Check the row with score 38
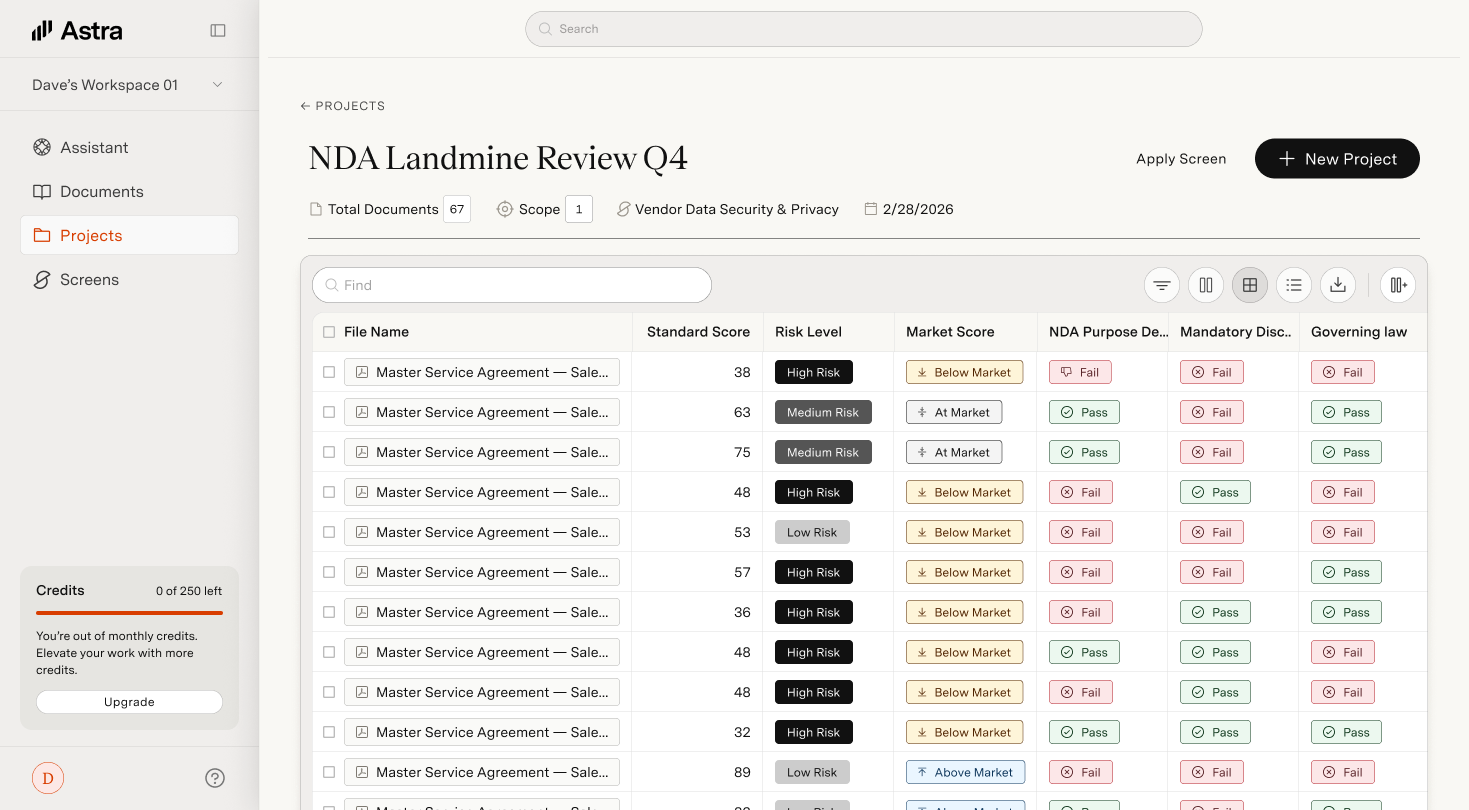The image size is (1469, 810). [x=329, y=372]
